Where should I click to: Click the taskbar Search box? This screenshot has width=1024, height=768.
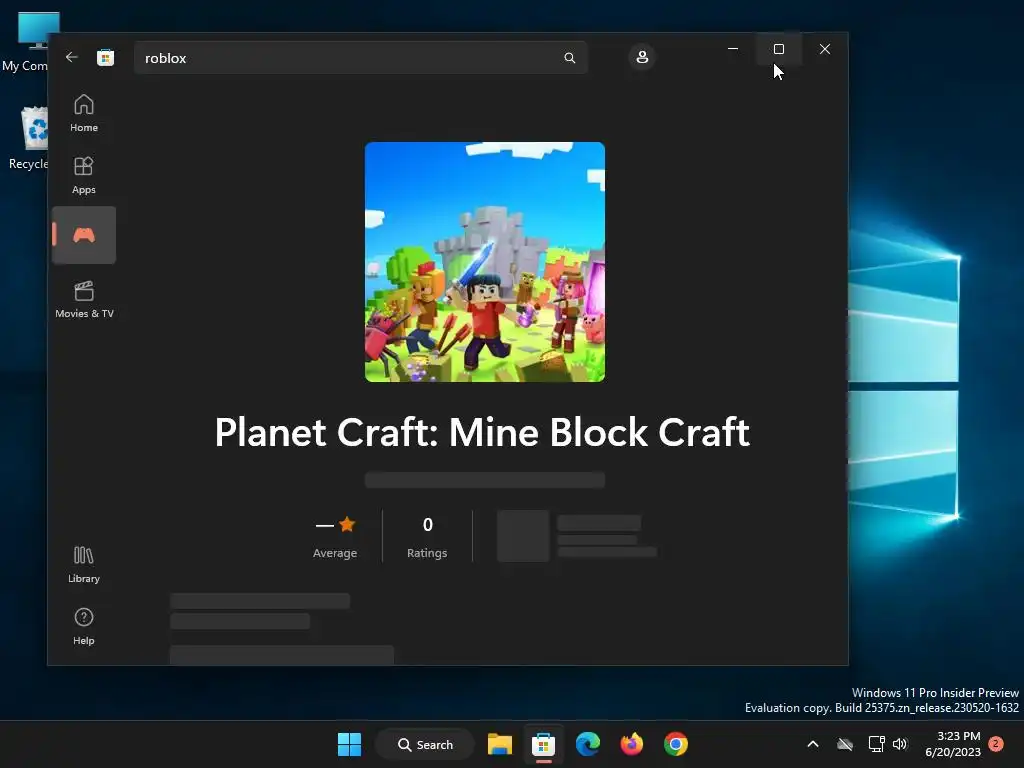tap(424, 744)
